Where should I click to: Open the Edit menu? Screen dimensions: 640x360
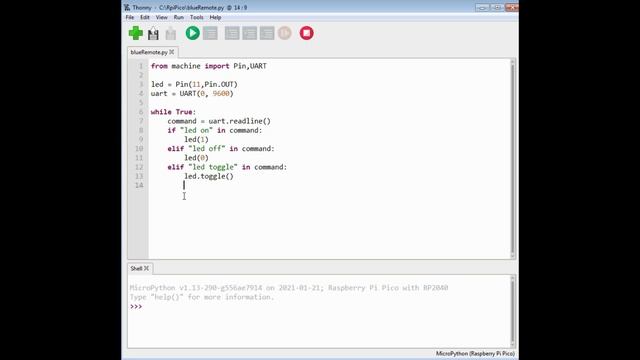tap(145, 18)
